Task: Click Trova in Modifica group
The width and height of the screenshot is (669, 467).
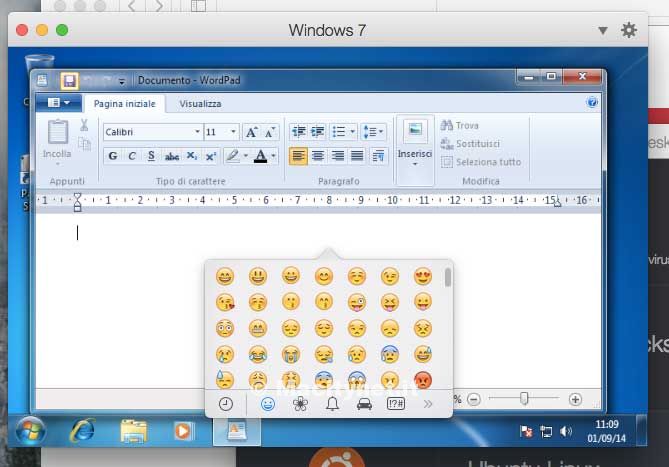Action: pyautogui.click(x=460, y=125)
